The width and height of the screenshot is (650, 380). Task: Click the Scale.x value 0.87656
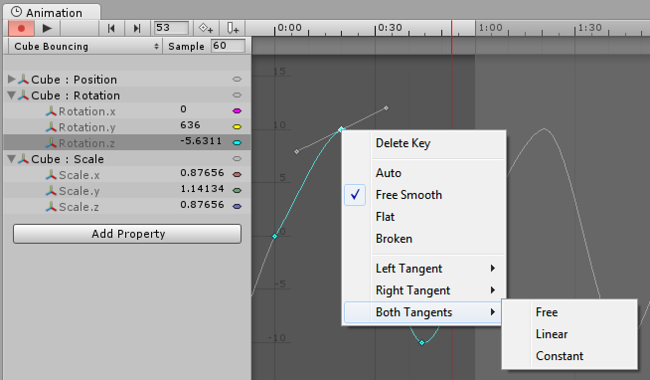pyautogui.click(x=202, y=173)
